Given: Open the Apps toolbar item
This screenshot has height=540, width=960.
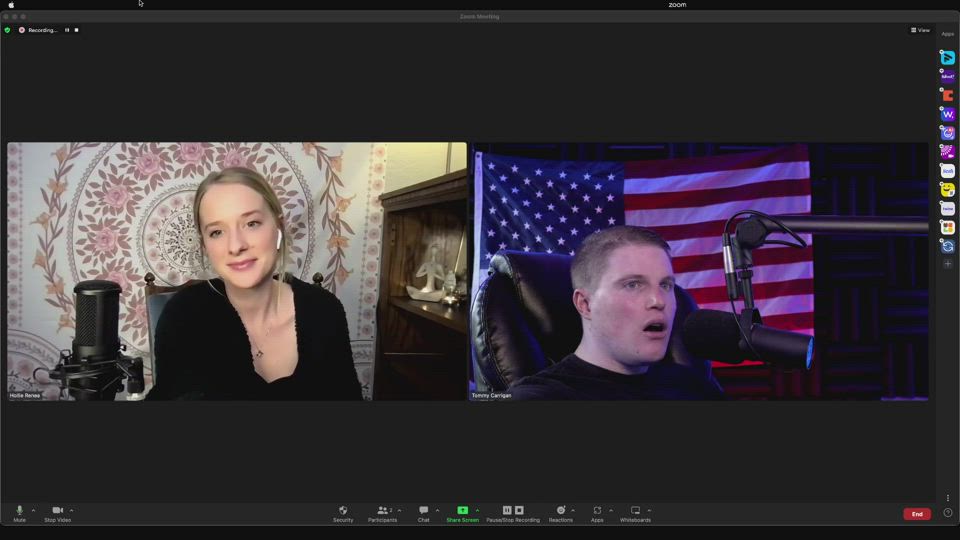Looking at the screenshot, I should 597,513.
